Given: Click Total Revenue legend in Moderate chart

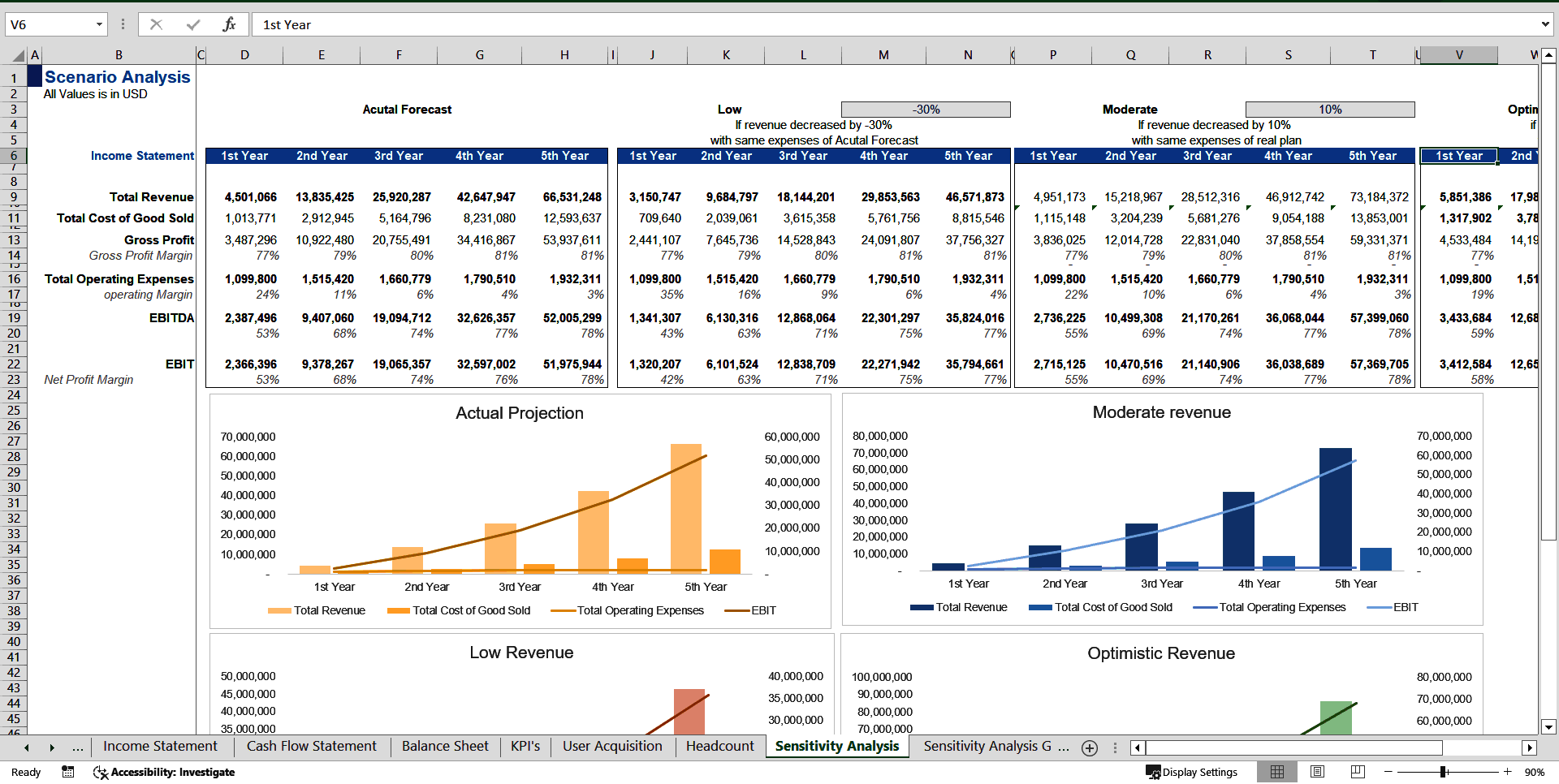Looking at the screenshot, I should coord(959,607).
